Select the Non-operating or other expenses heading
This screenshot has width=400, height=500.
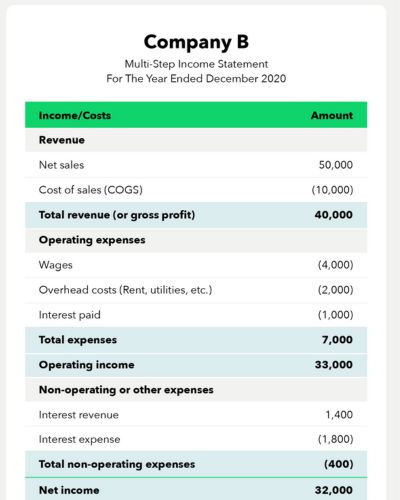click(126, 390)
